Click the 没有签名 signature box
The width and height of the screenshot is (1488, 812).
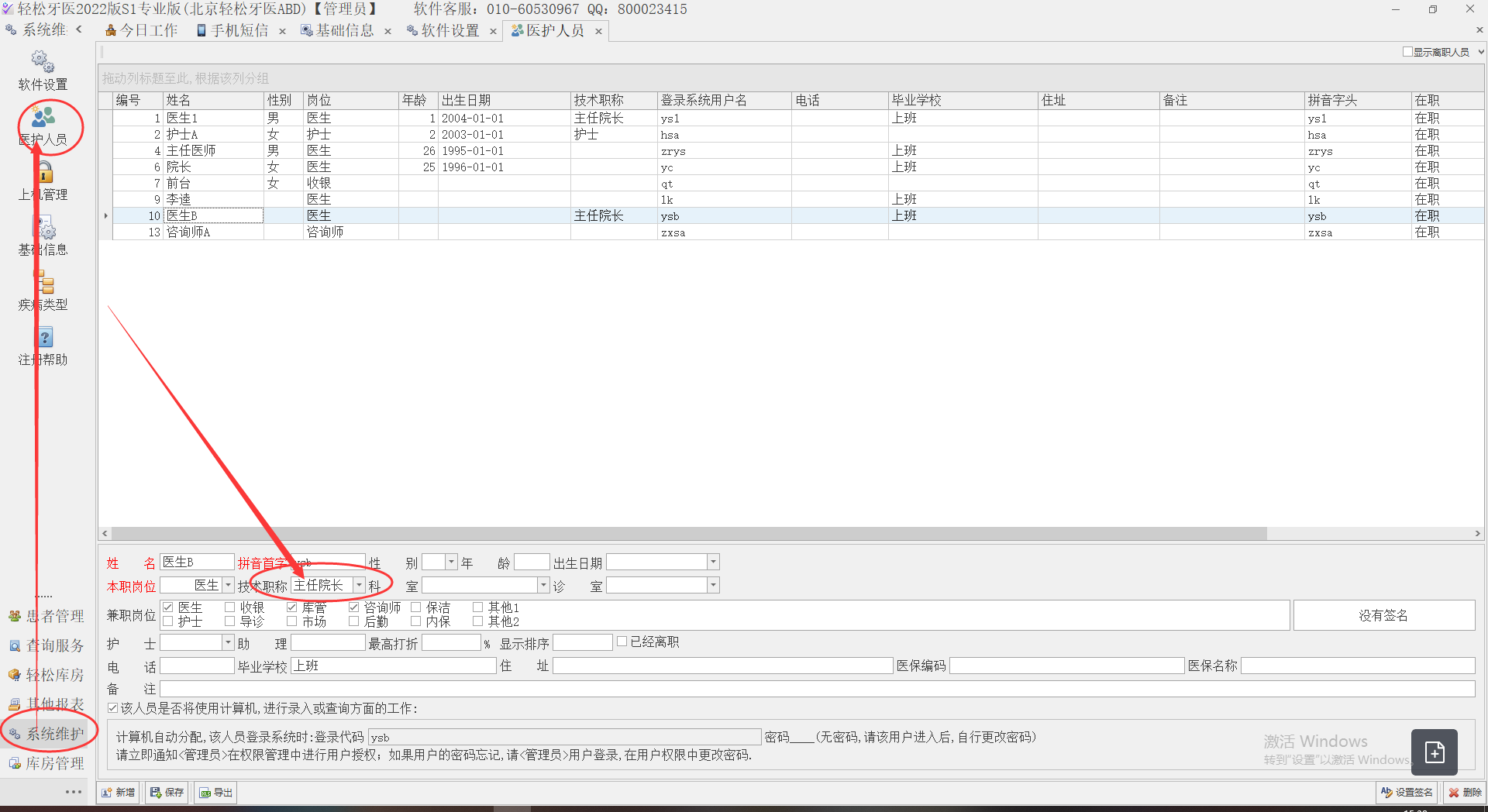1384,615
